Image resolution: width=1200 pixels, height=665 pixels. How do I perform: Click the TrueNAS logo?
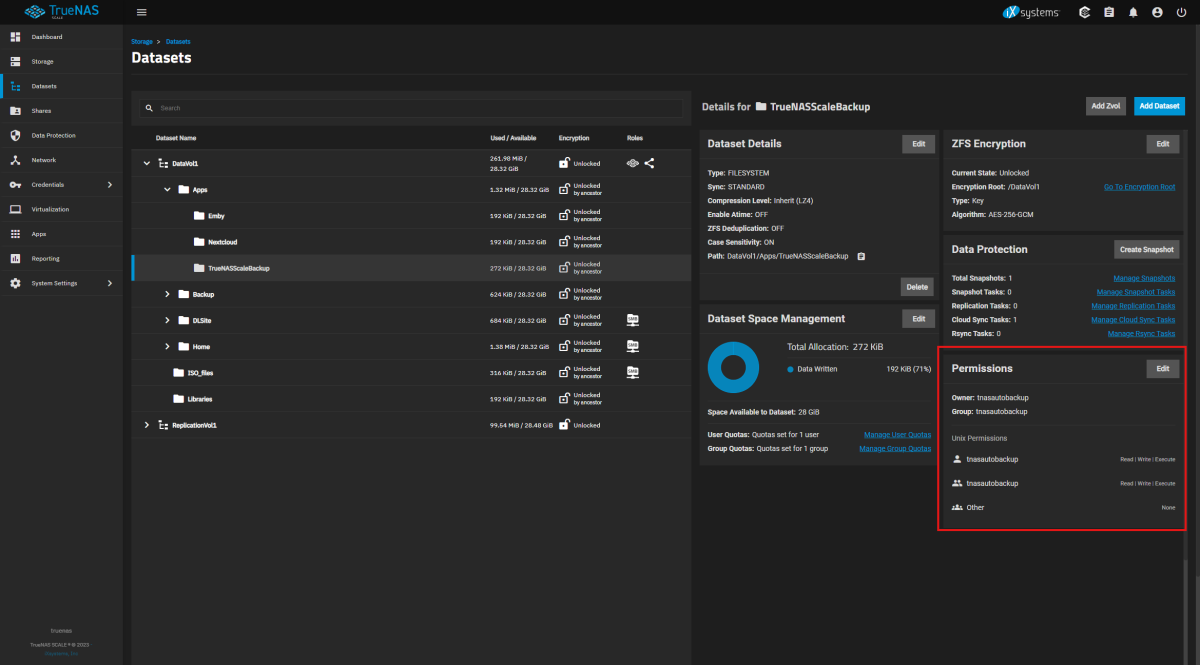tap(62, 12)
